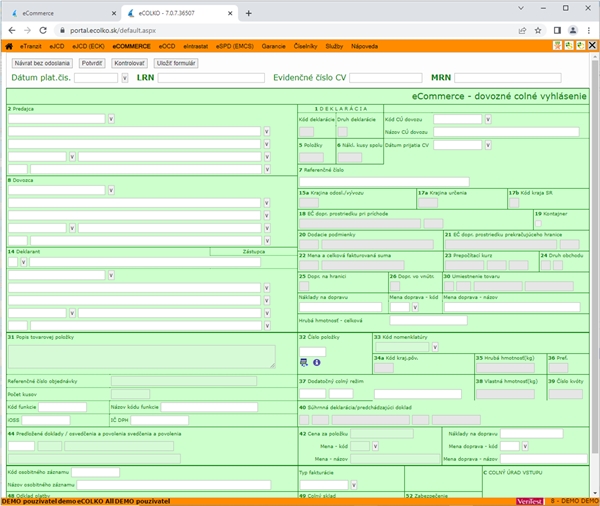Focus the Evidenčné číslo CV field
The height and width of the screenshot is (506, 600).
(386, 78)
